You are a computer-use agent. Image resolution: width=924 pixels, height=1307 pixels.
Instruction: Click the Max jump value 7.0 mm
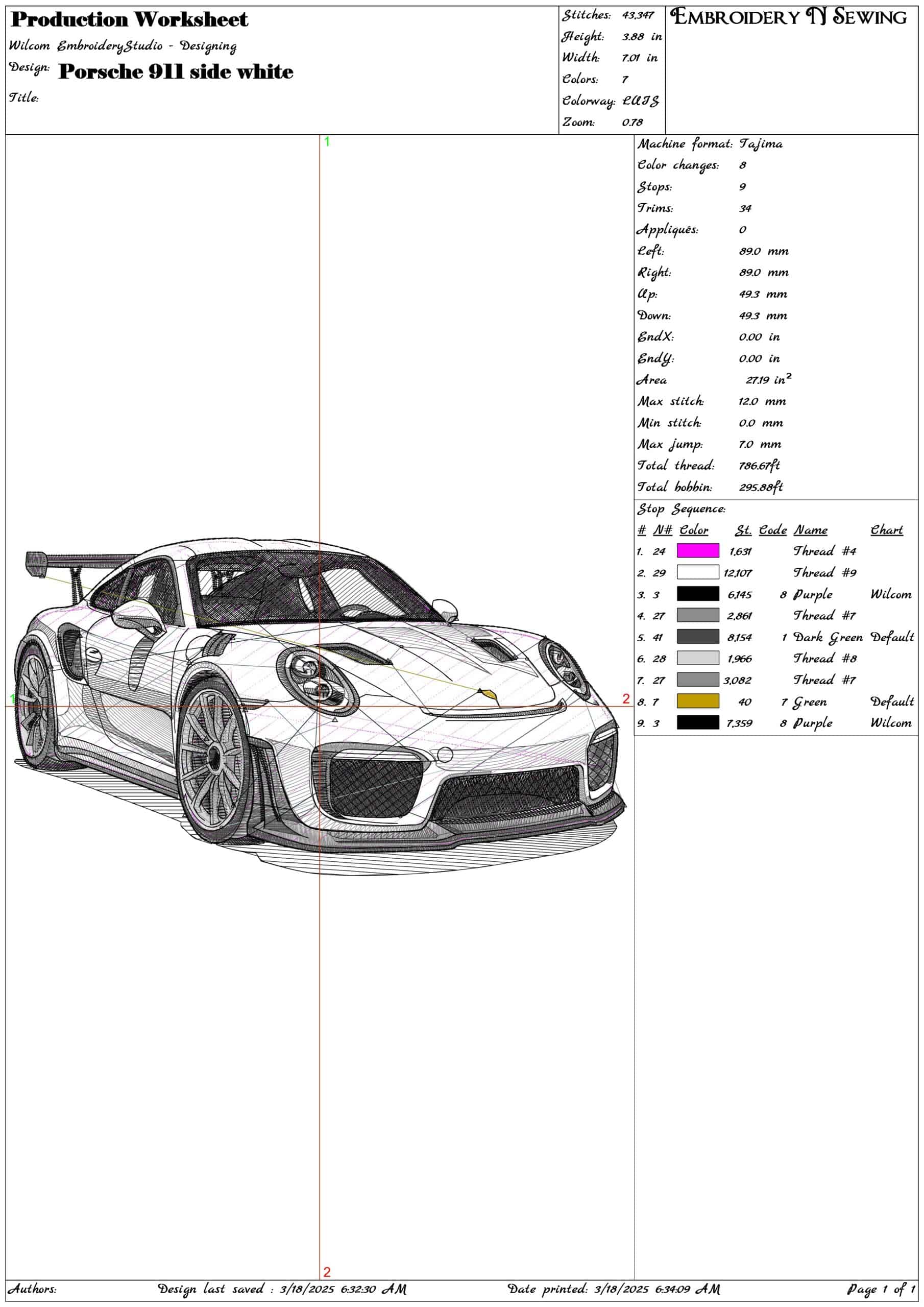[x=760, y=445]
